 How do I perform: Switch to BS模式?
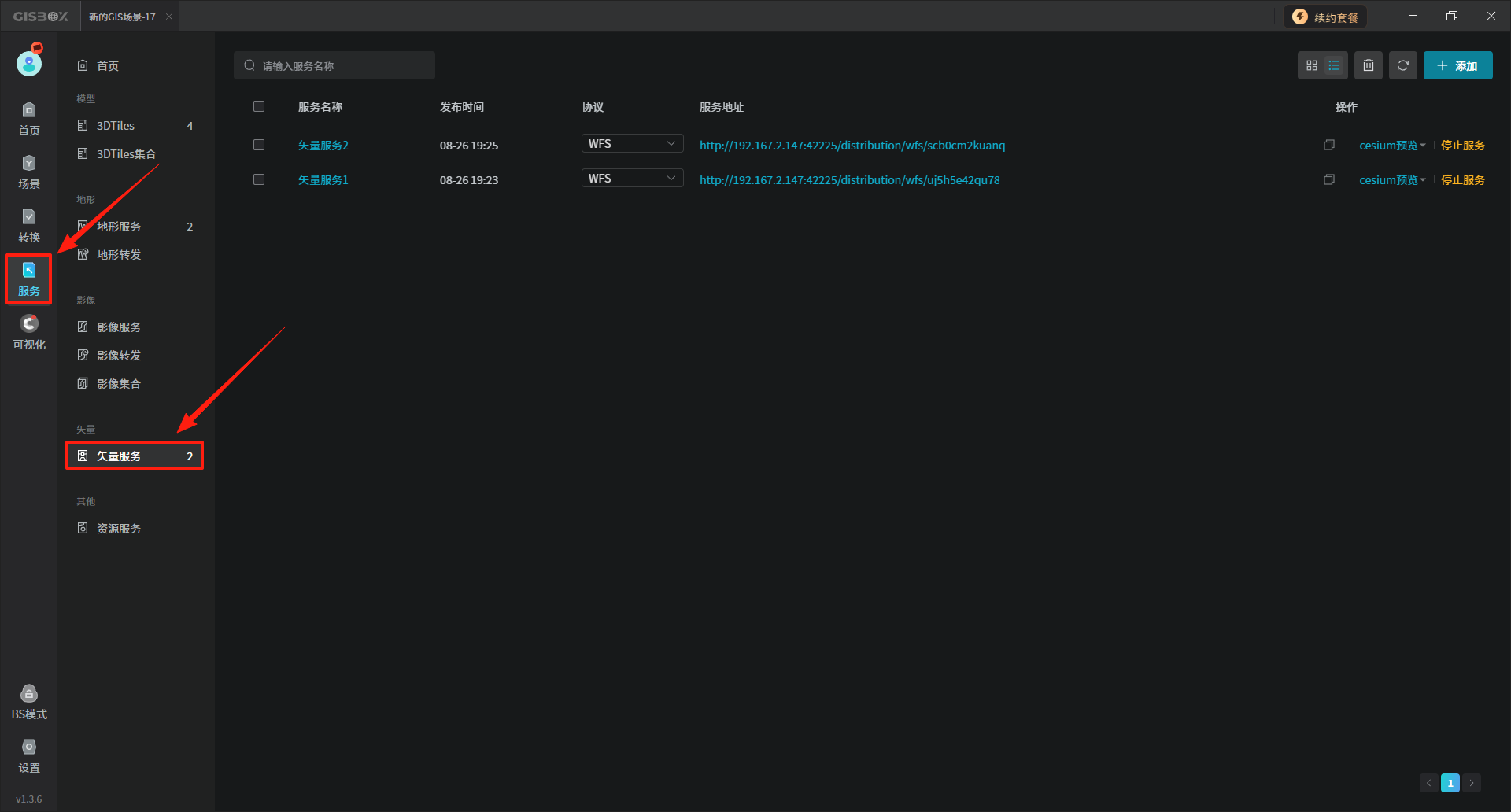(x=29, y=703)
